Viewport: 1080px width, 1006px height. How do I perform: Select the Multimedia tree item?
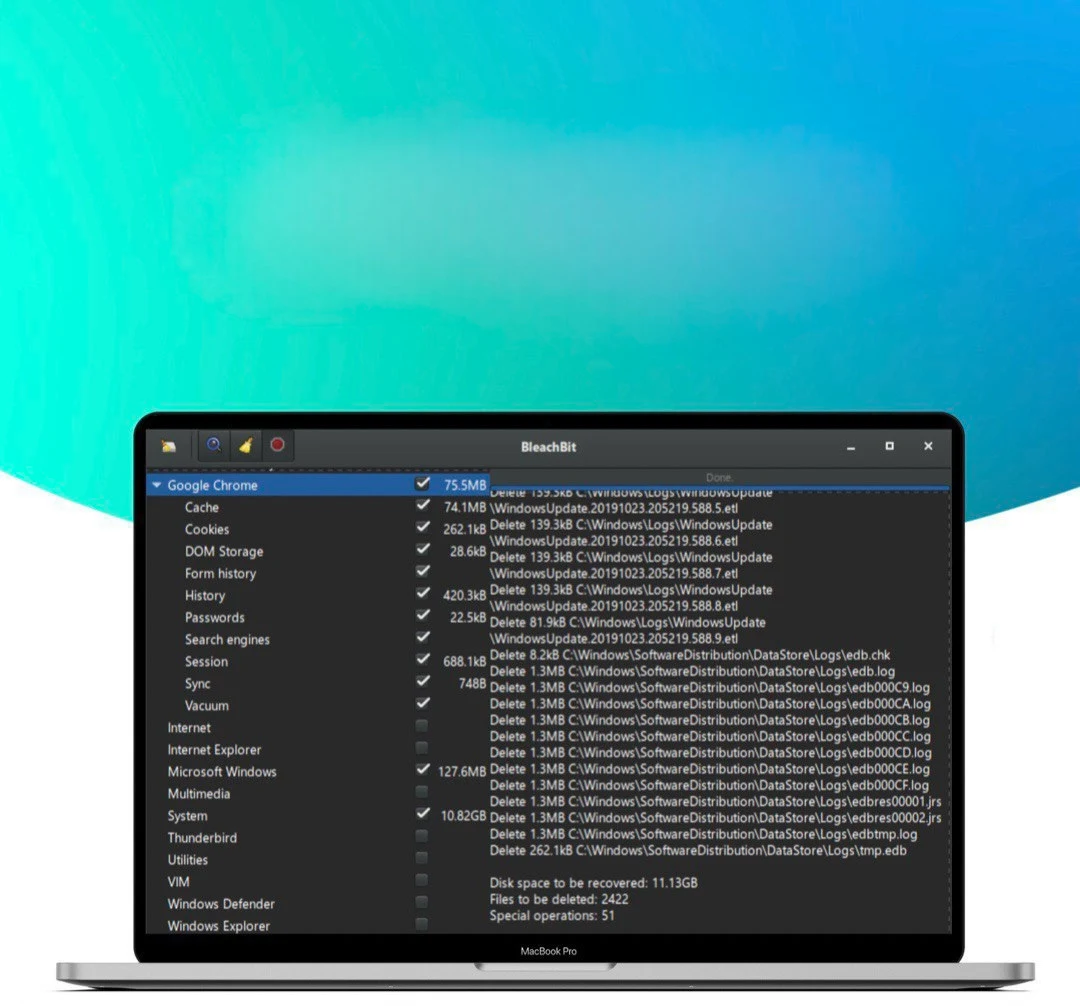[x=199, y=794]
